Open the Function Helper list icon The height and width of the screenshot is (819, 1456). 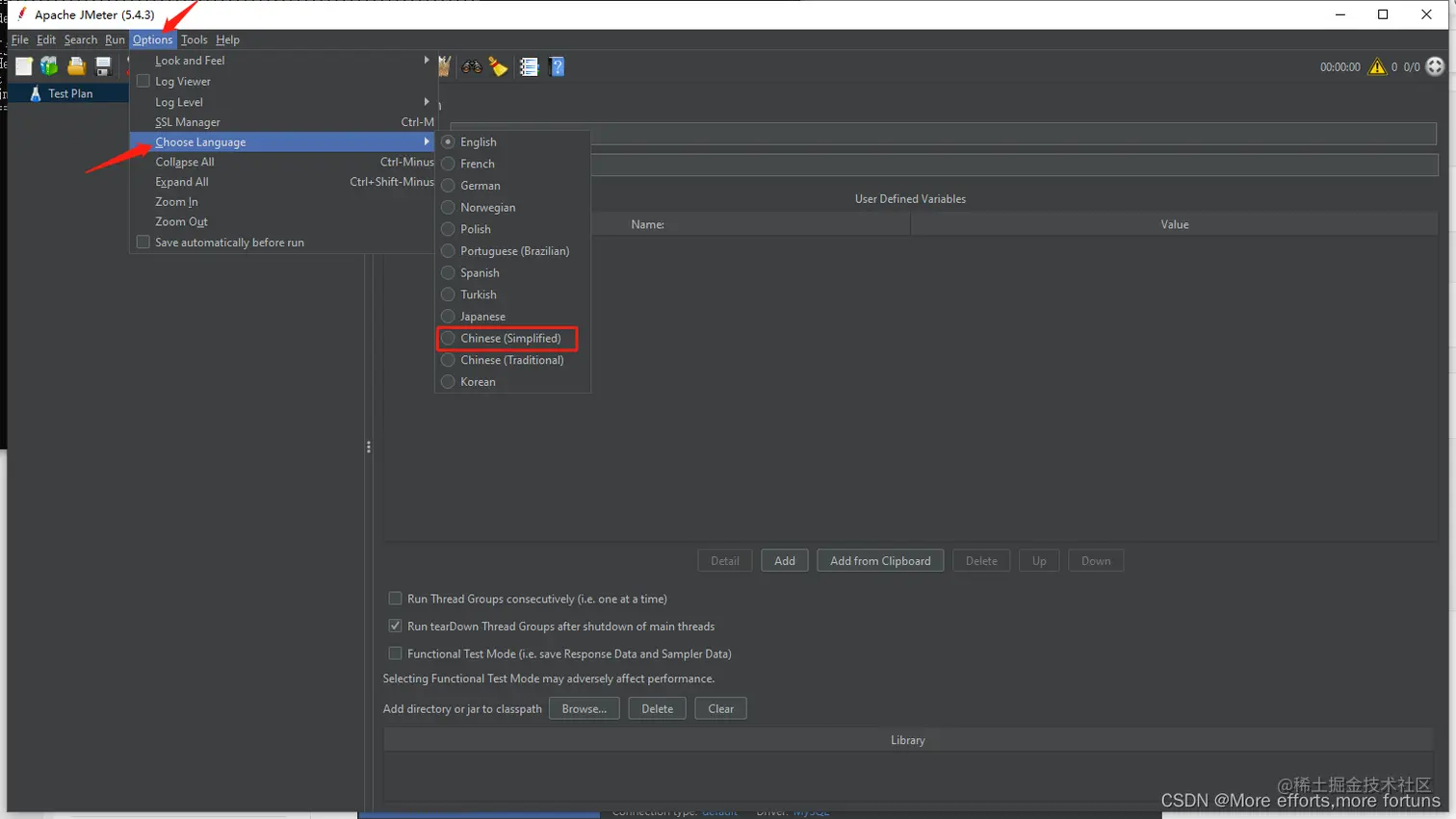pos(529,66)
